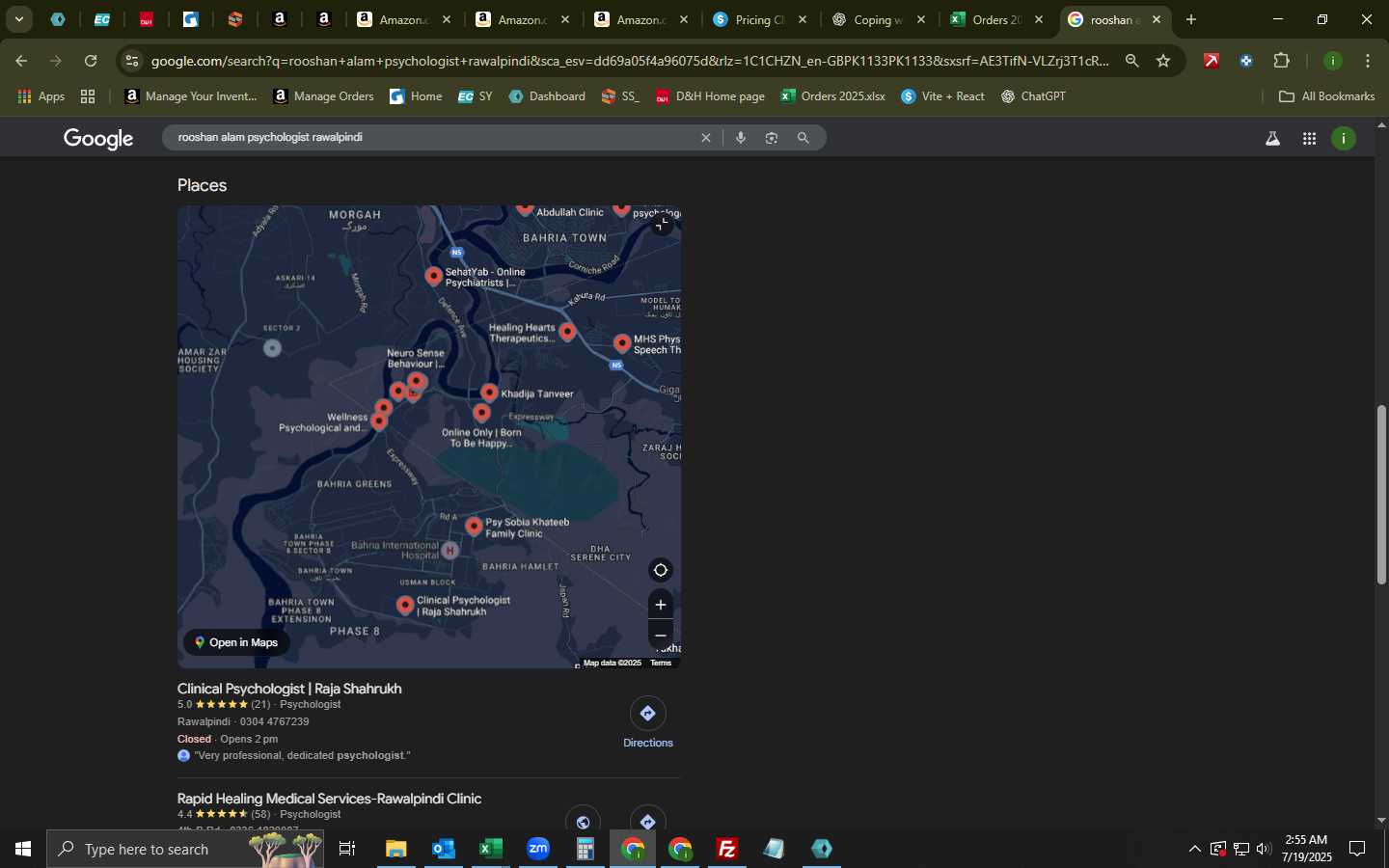Clear the Google search box text
The width and height of the screenshot is (1389, 868).
(x=706, y=138)
